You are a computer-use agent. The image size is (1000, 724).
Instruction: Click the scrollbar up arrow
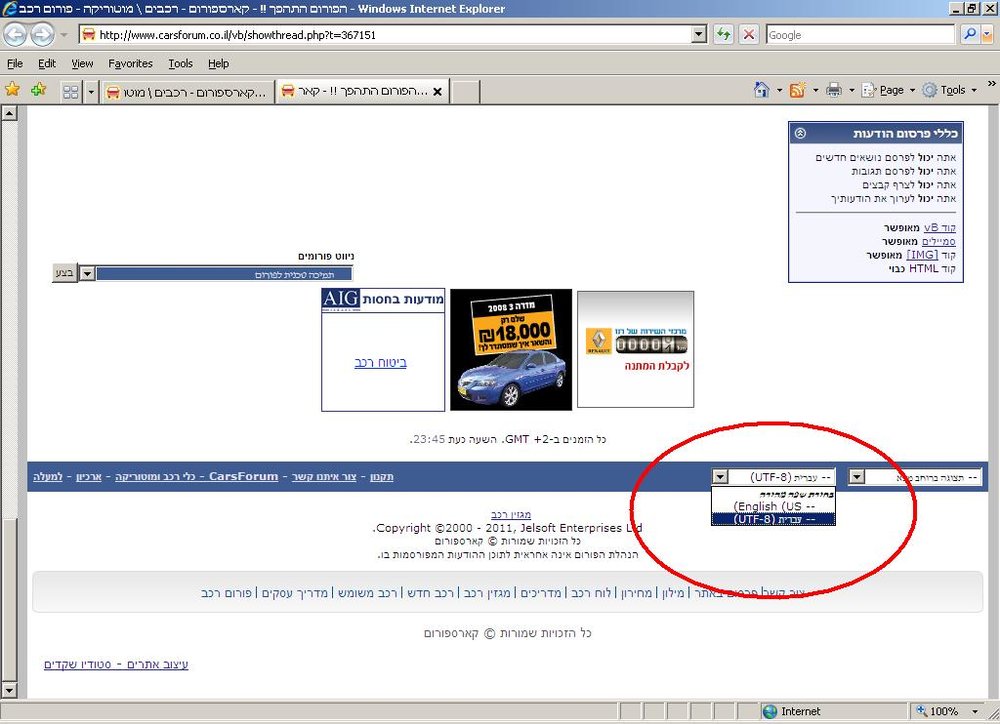pyautogui.click(x=9, y=114)
